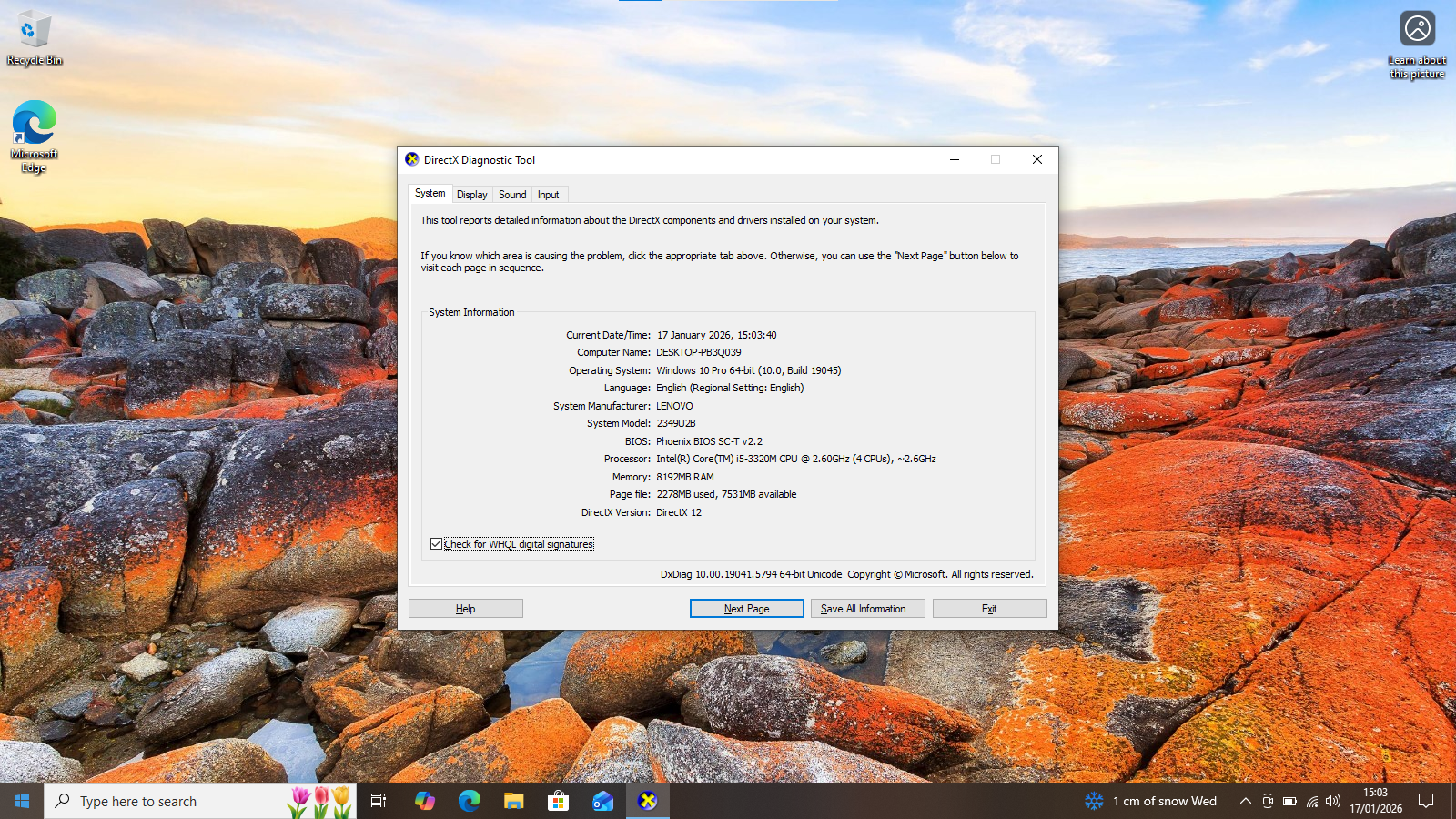Screen dimensions: 1456x819
Task: Open Task View from the taskbar
Action: (x=379, y=801)
